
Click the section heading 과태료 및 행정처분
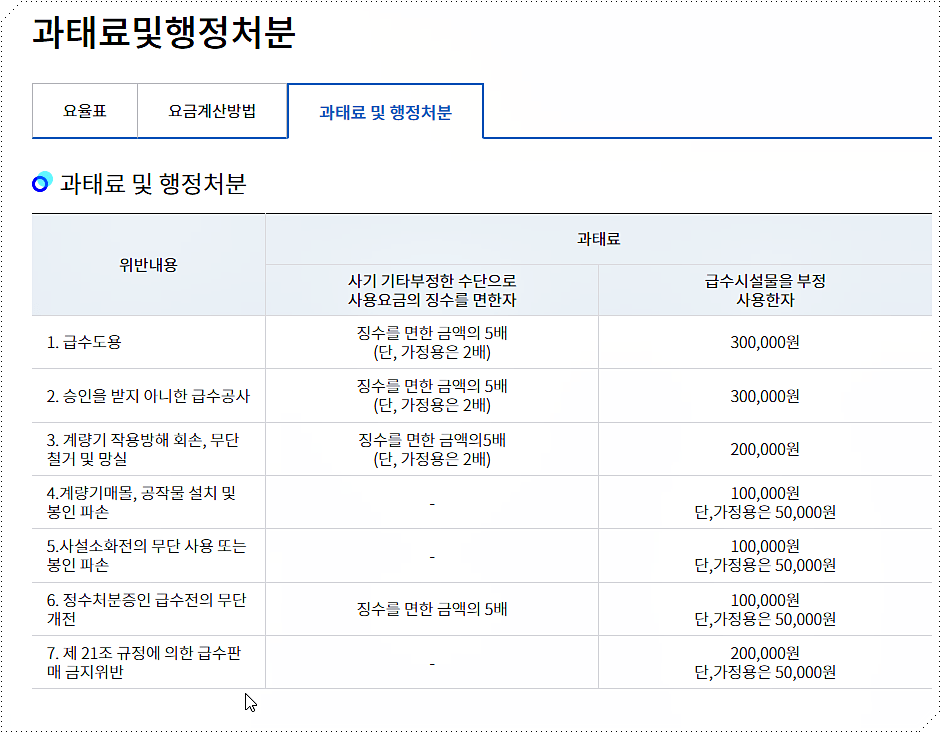tap(153, 183)
